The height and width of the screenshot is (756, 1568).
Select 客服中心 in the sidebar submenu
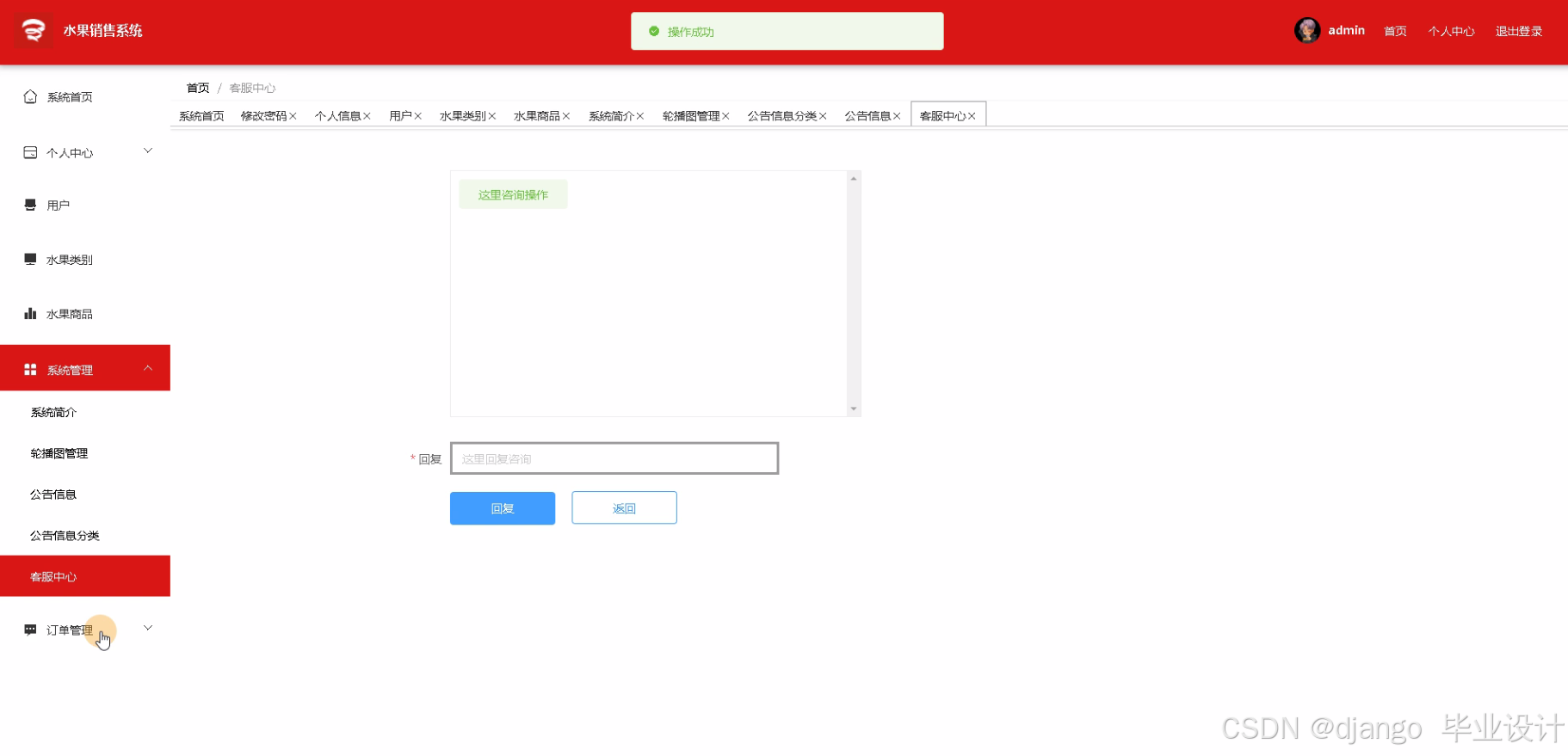click(x=85, y=576)
